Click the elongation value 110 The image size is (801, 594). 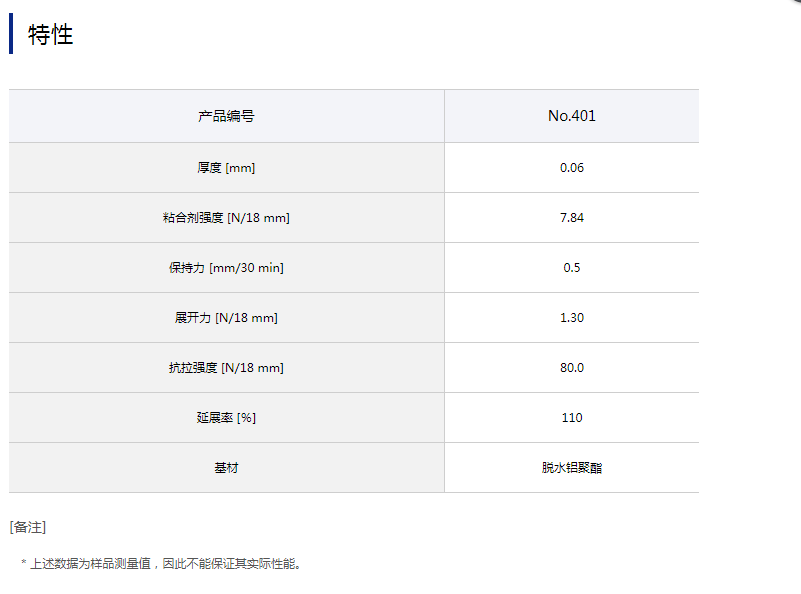coord(571,418)
